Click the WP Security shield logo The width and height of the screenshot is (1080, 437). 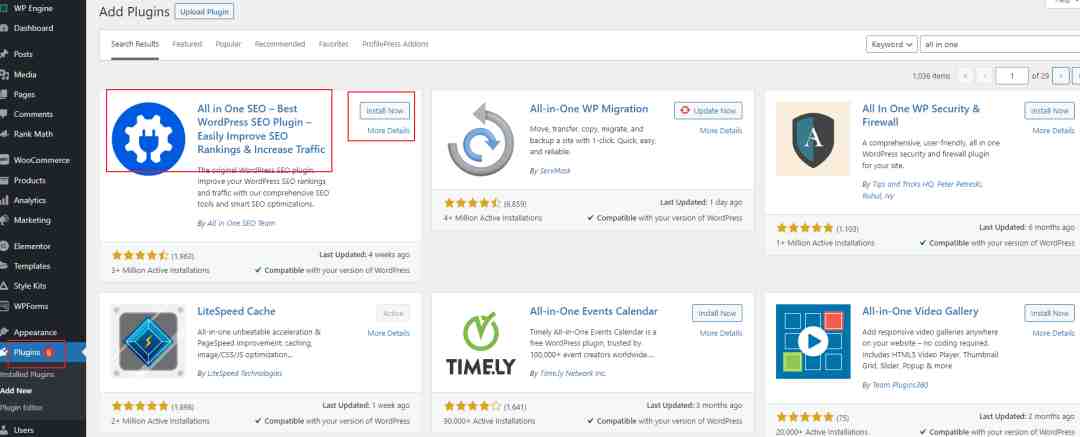tap(813, 139)
